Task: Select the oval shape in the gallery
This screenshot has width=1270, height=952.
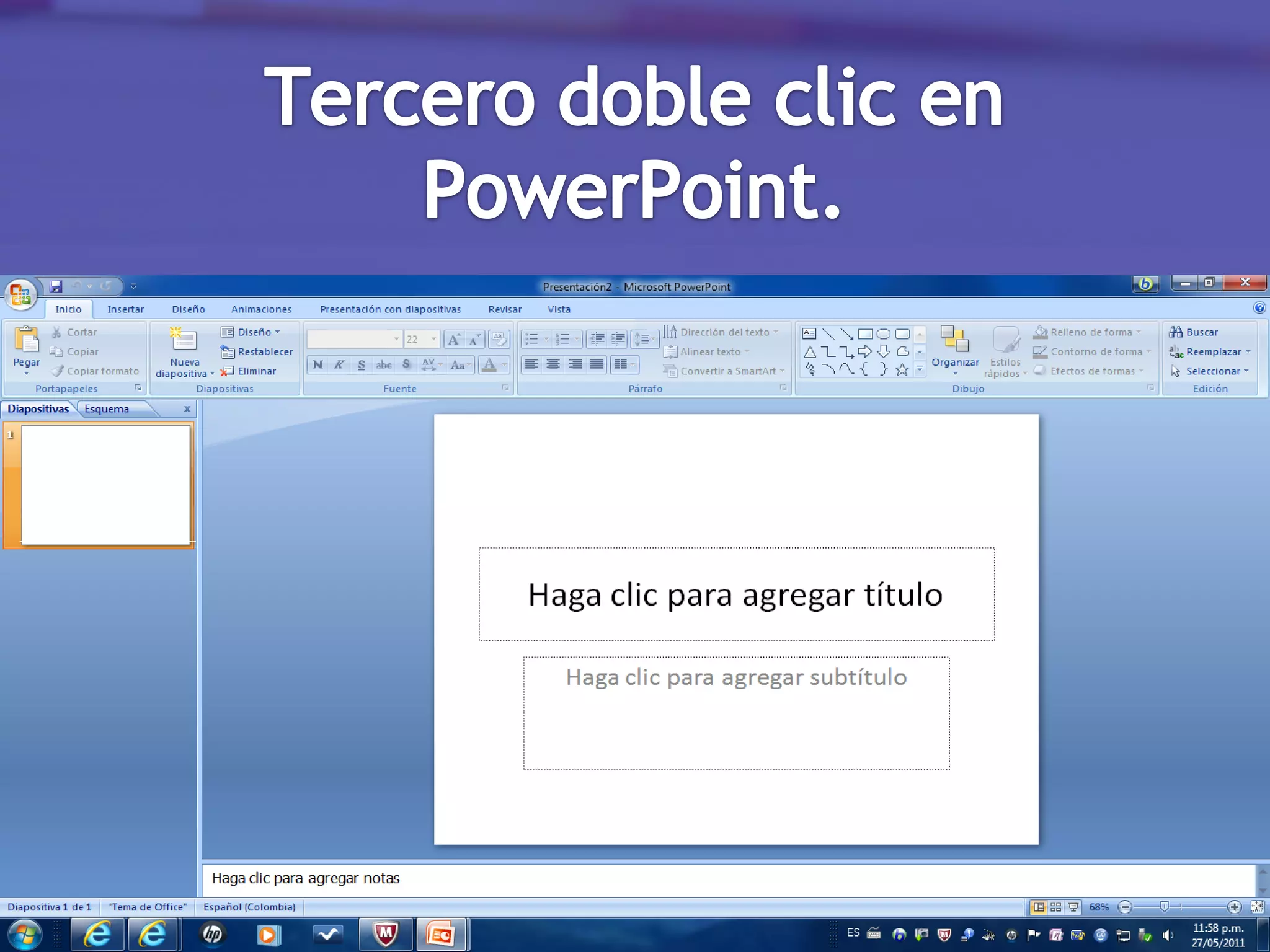Action: [884, 333]
